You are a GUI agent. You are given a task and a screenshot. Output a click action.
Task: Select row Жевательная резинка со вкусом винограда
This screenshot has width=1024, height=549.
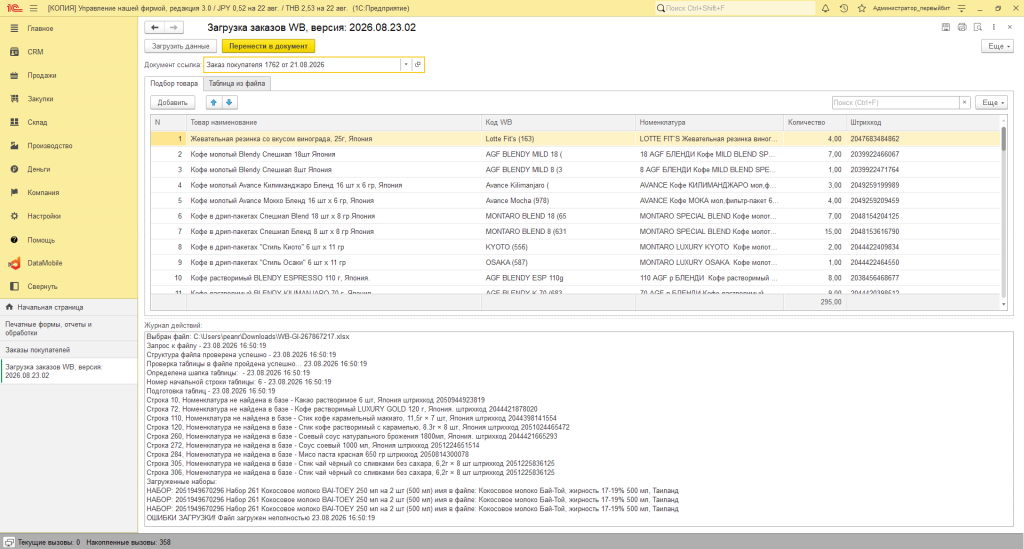(575, 138)
